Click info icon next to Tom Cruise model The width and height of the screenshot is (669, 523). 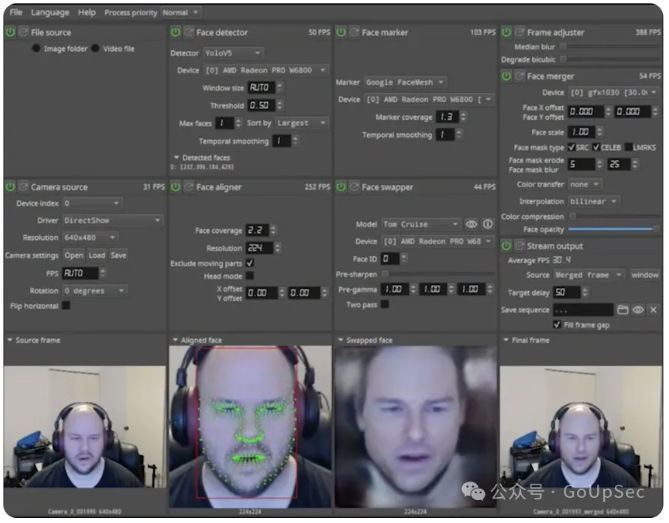(488, 224)
